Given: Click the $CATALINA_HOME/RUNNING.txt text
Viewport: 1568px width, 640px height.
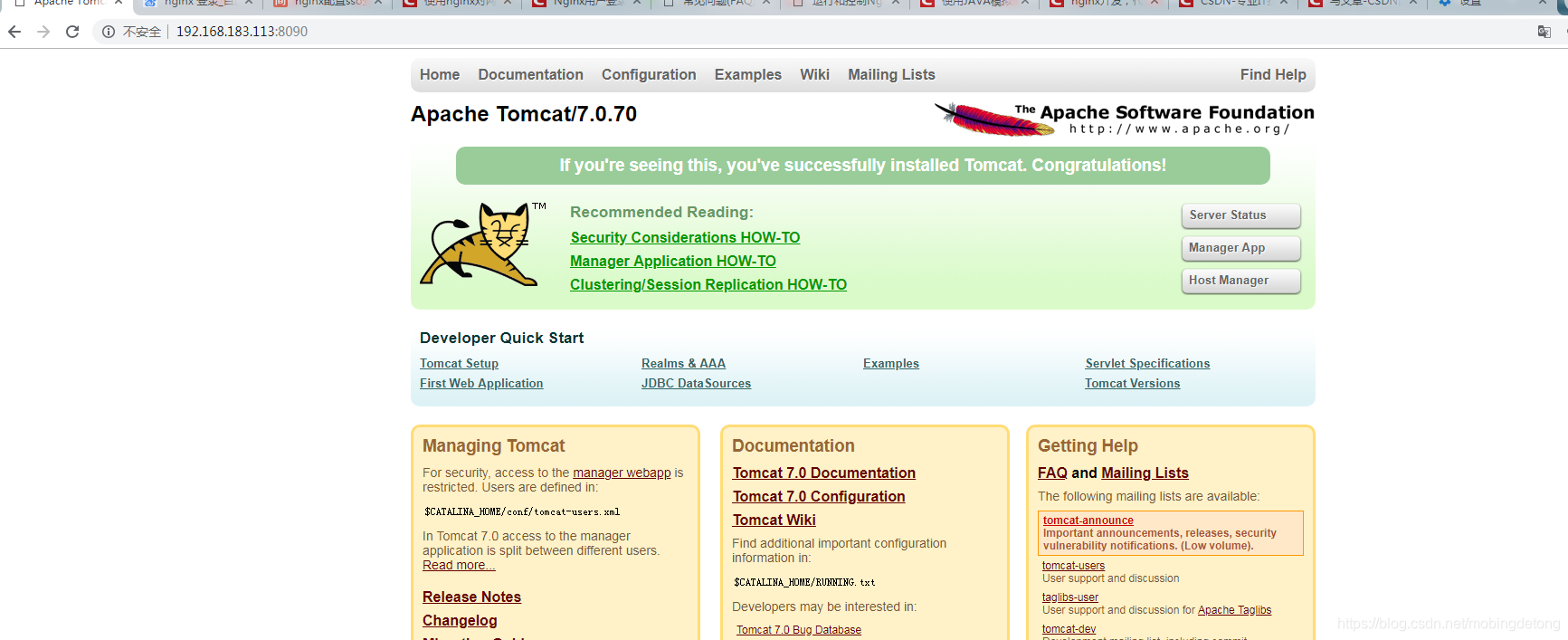Looking at the screenshot, I should tap(804, 583).
